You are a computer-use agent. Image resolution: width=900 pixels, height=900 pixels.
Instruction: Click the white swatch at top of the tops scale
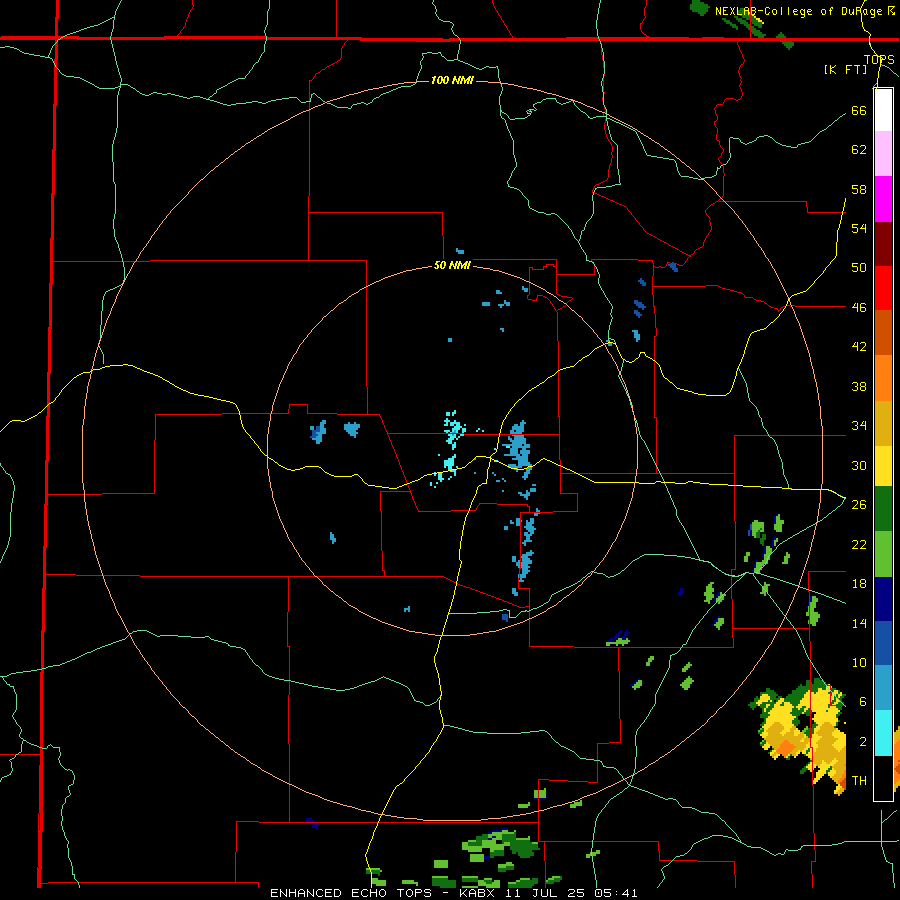coord(883,110)
